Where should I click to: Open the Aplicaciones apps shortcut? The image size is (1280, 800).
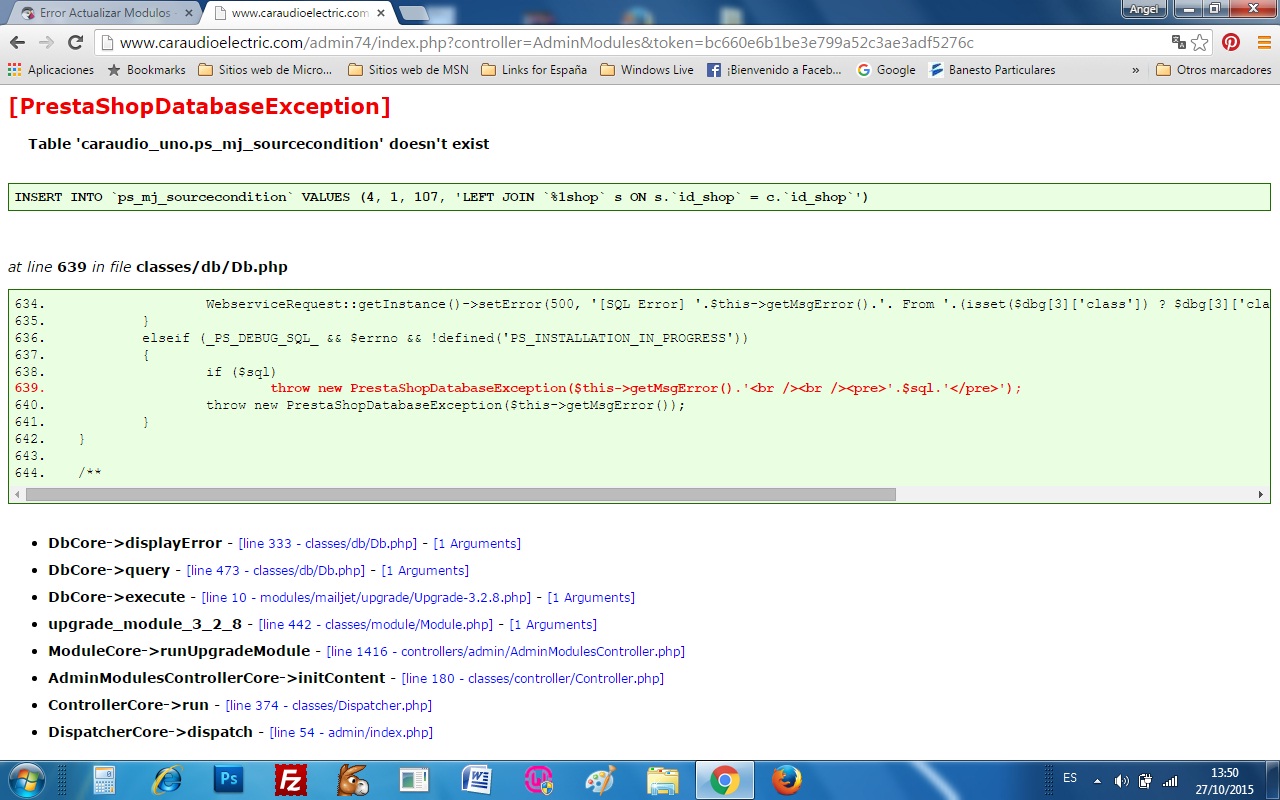(51, 70)
